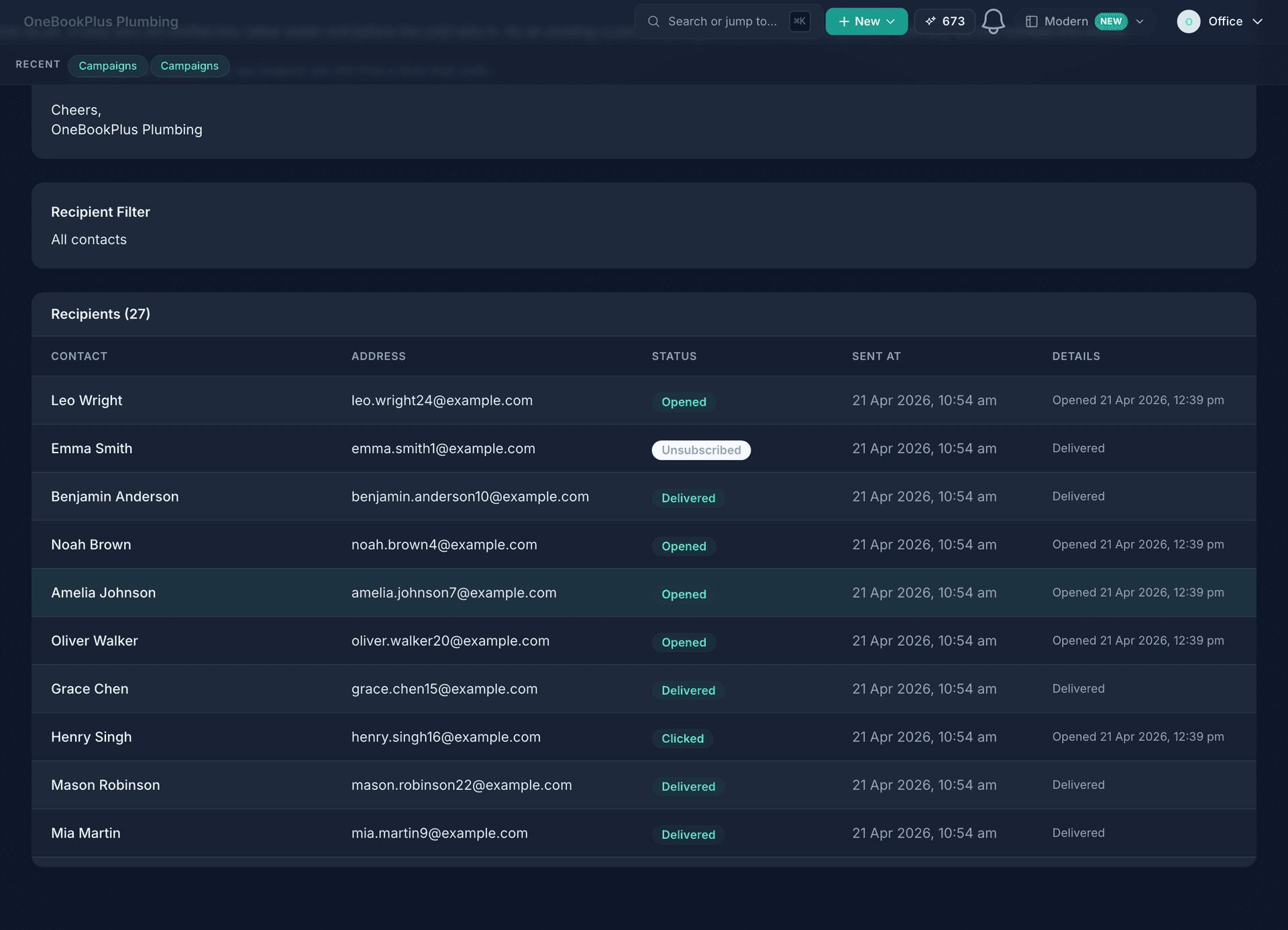Click the Modern layout panel icon
This screenshot has height=930, width=1288.
[x=1032, y=21]
